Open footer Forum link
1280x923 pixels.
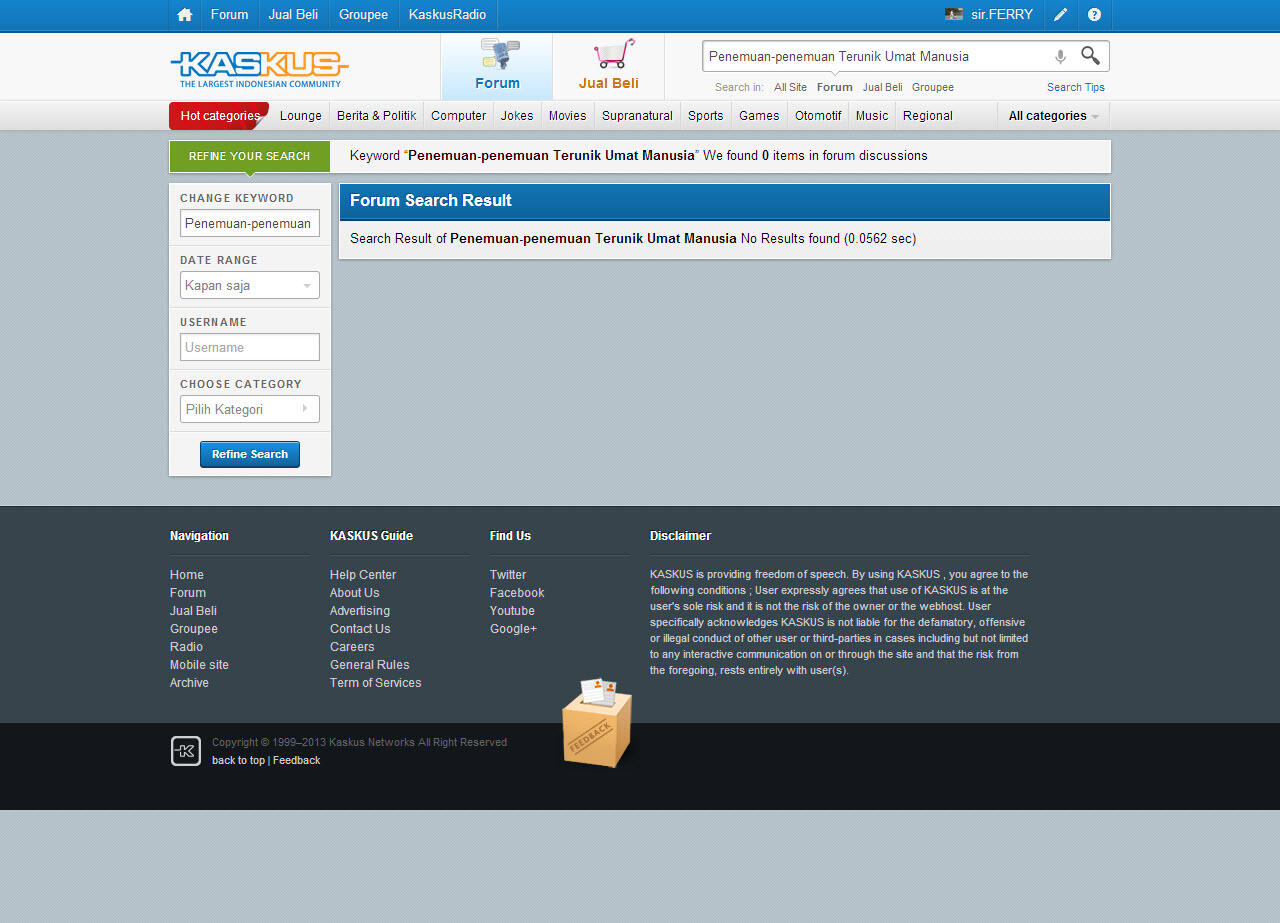tap(188, 593)
